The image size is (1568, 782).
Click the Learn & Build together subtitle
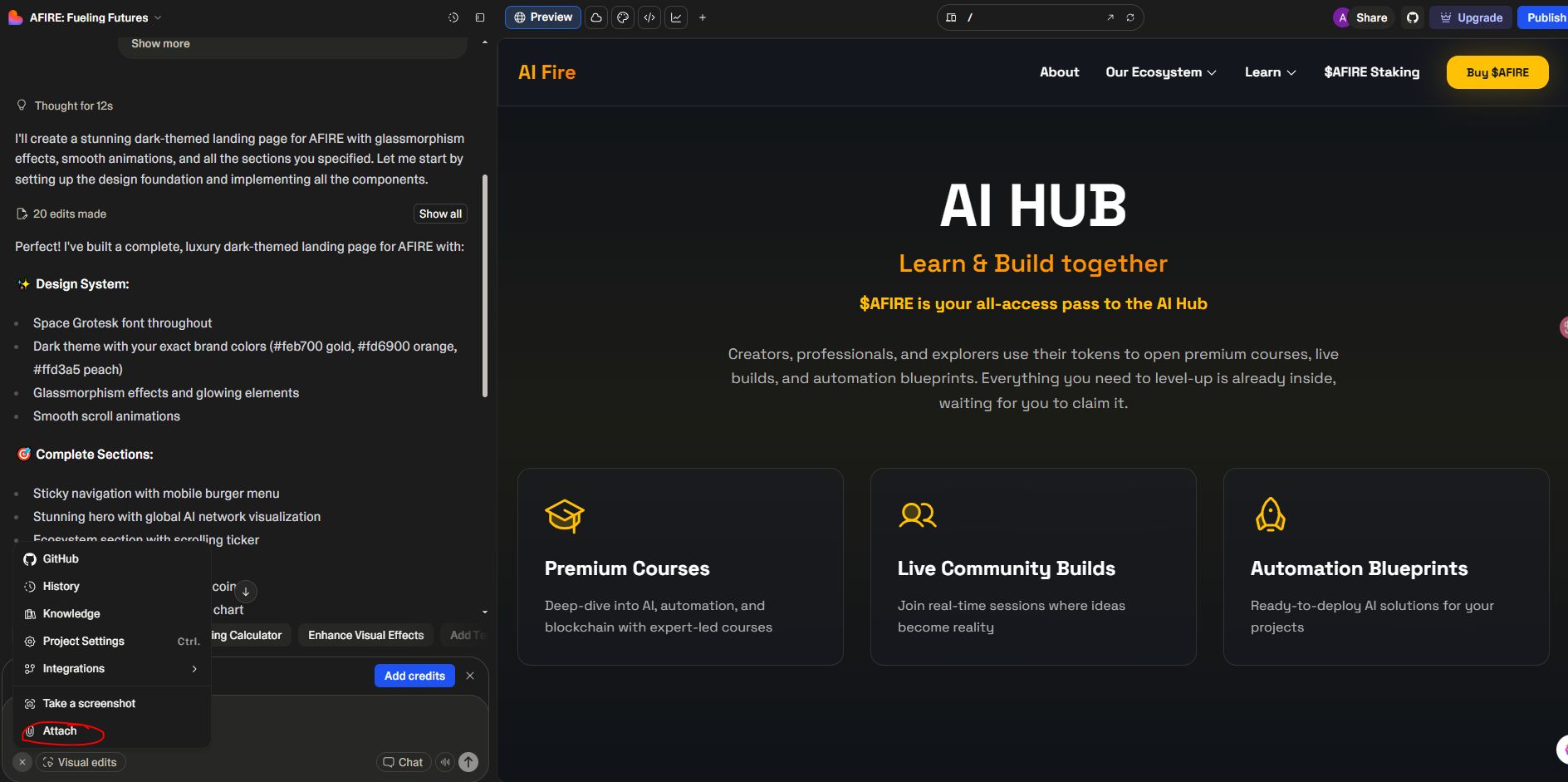(x=1033, y=263)
